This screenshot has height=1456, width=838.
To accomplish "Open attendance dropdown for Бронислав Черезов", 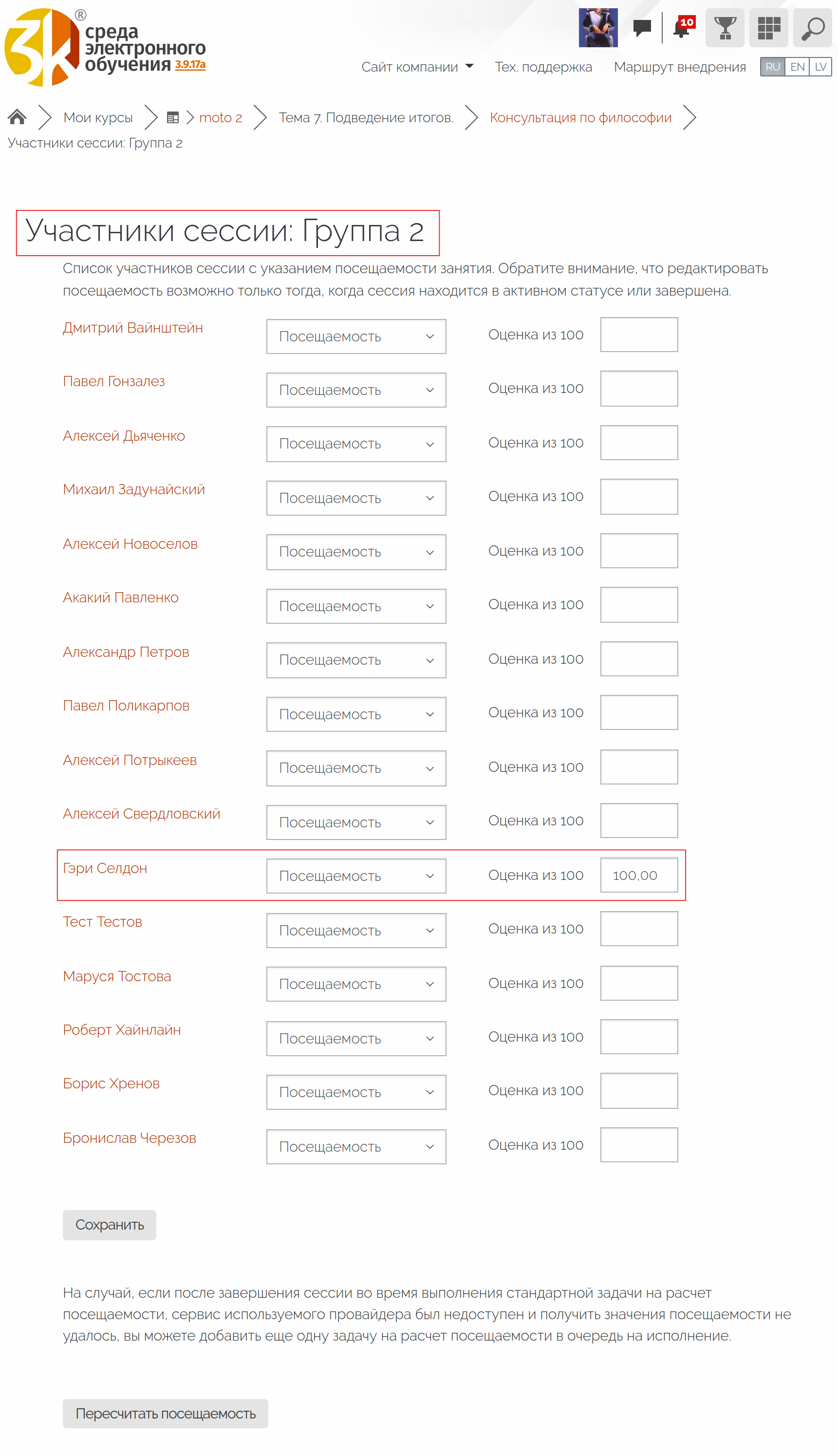I will point(355,1146).
